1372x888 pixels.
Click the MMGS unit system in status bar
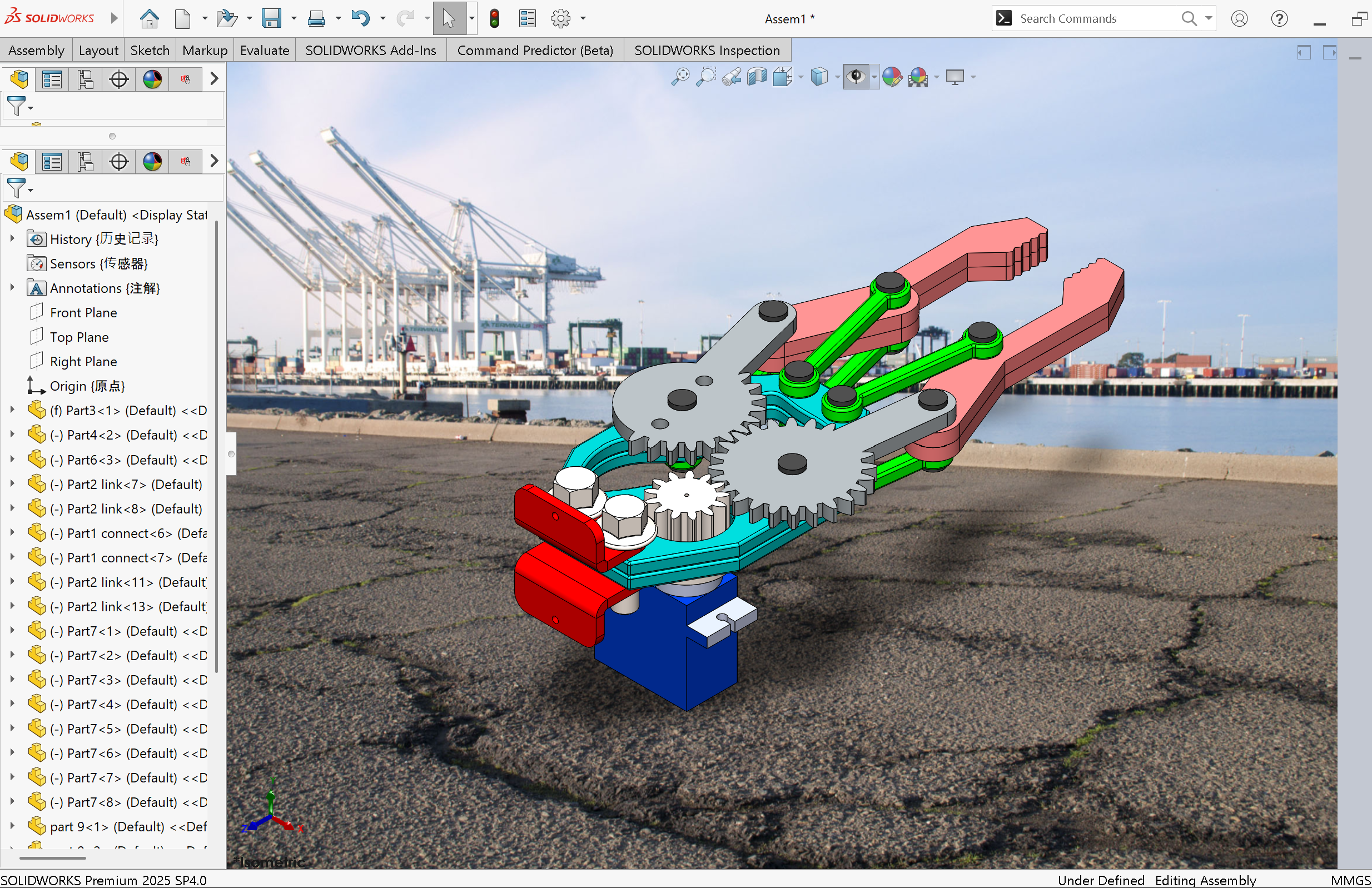[x=1350, y=880]
